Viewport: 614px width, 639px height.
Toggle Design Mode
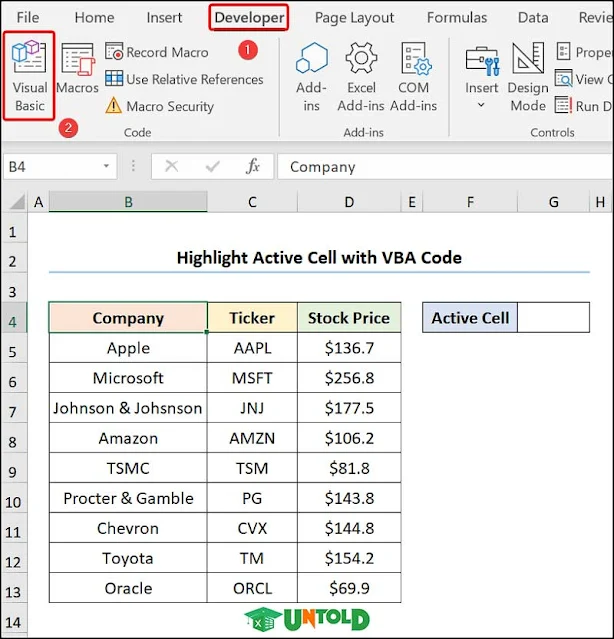coord(528,77)
